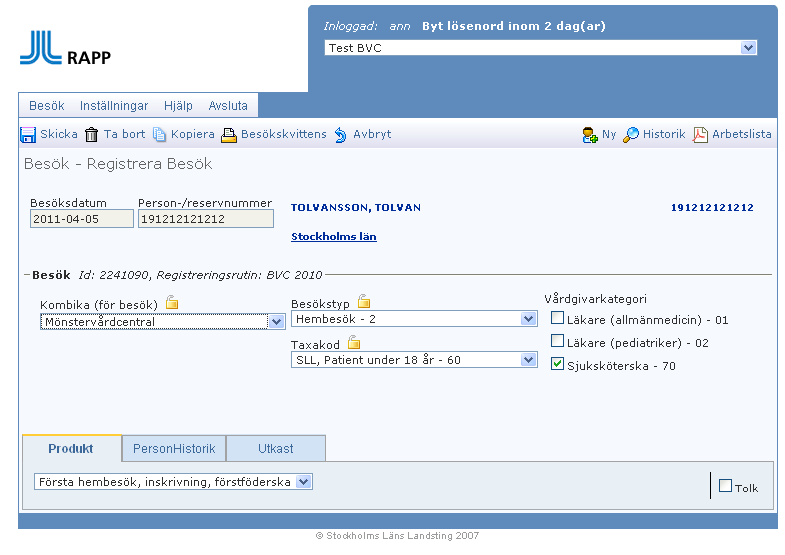Image resolution: width=785 pixels, height=555 pixels.
Task: Open the Besök menu
Action: (x=47, y=106)
